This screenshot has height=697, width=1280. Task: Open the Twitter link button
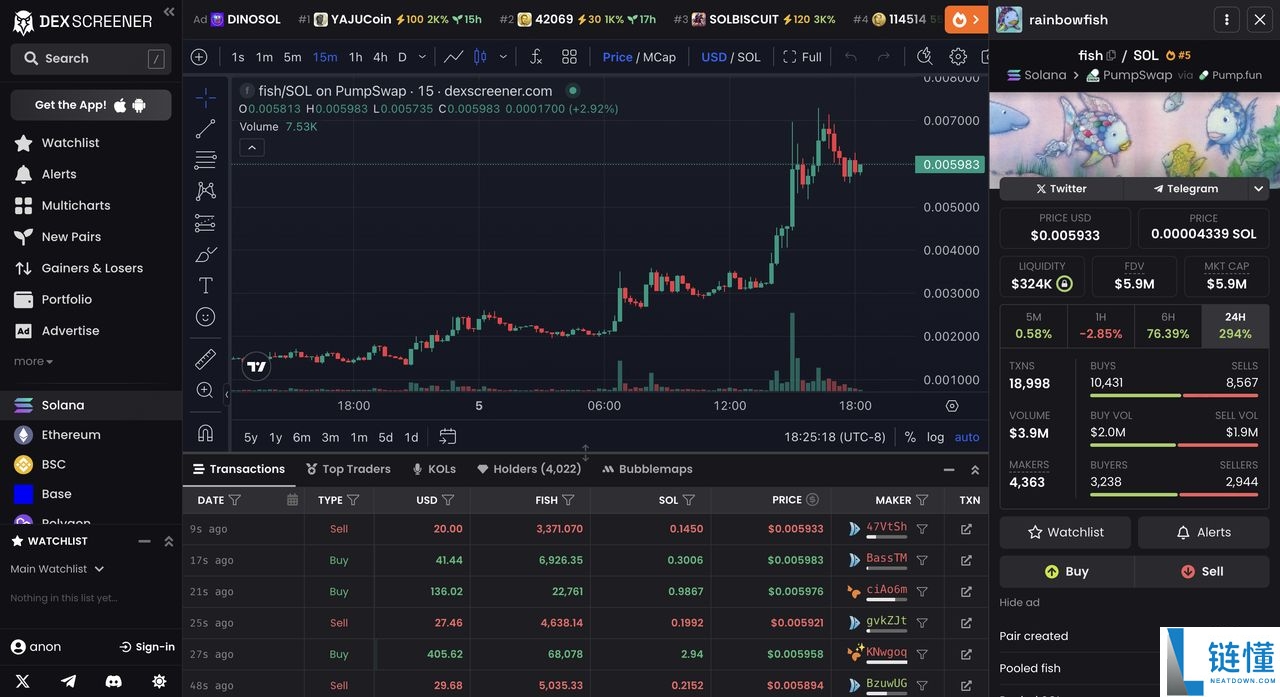click(1061, 188)
